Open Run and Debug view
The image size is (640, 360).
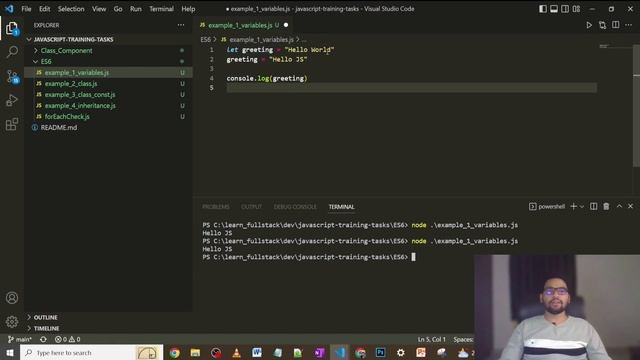tap(12, 100)
